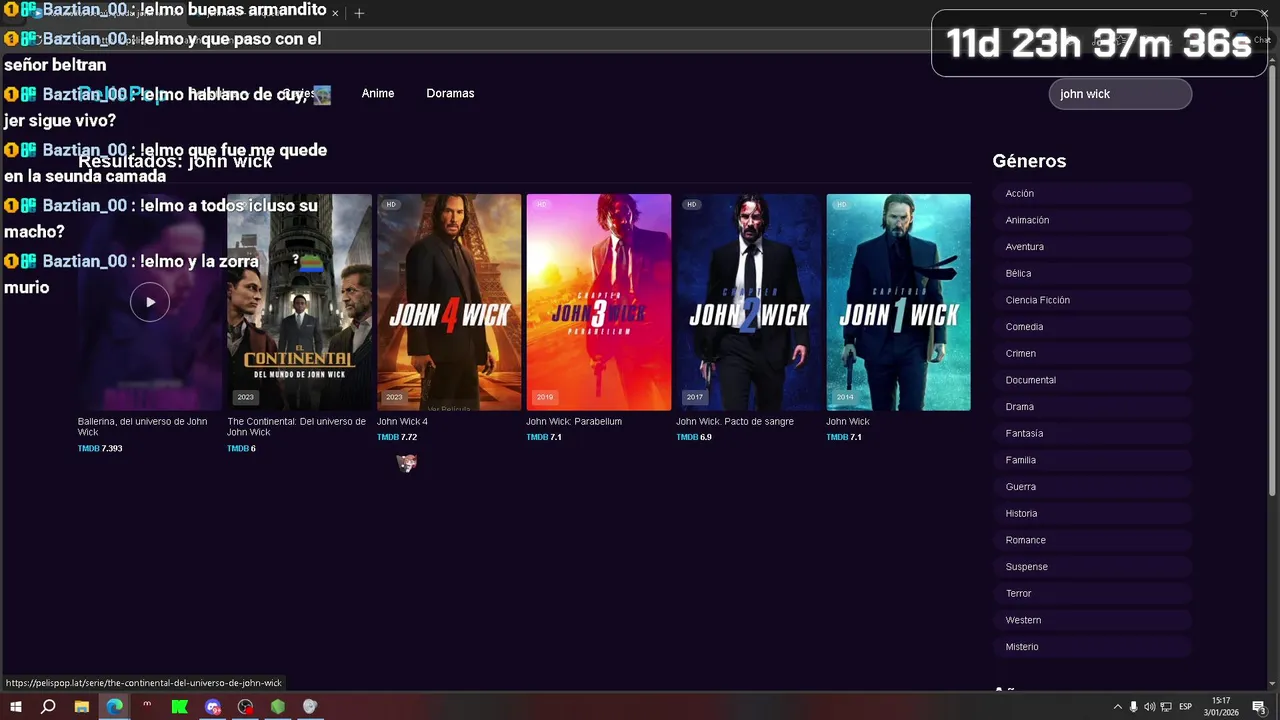Open the network tray icon

tap(1166, 707)
